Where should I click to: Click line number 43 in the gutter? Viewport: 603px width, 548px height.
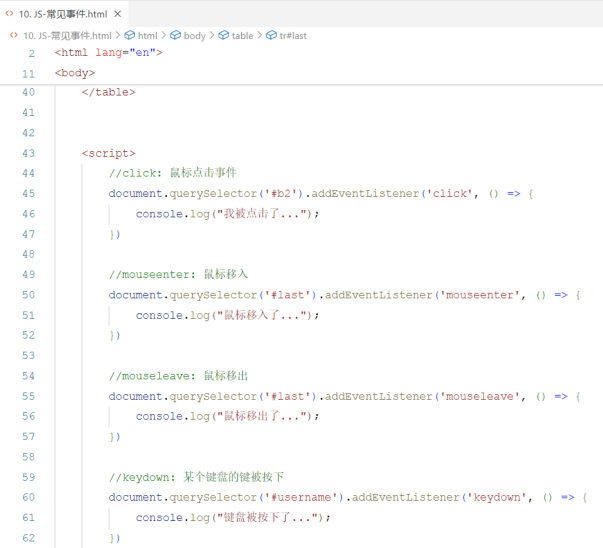click(28, 153)
